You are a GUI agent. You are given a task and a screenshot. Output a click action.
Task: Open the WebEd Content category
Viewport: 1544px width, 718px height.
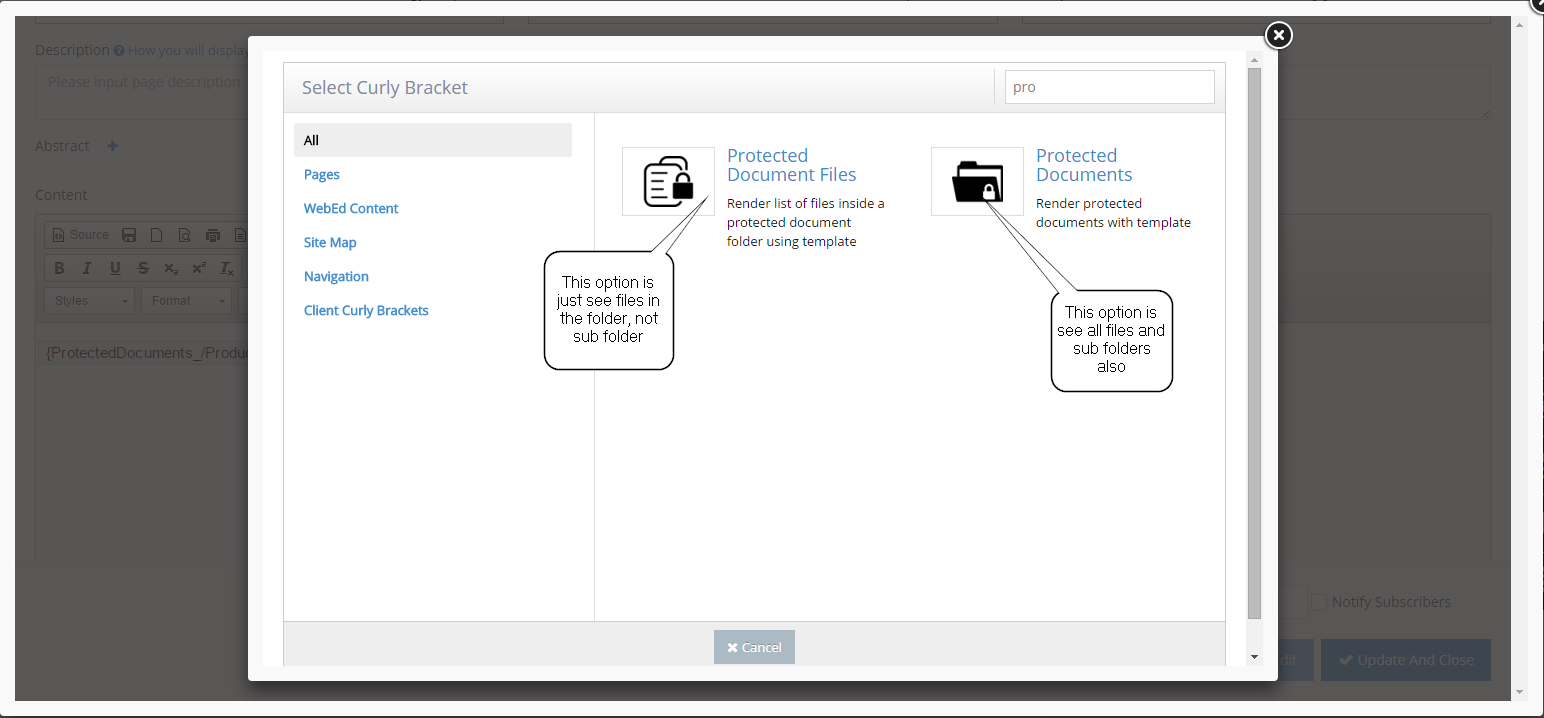[351, 208]
